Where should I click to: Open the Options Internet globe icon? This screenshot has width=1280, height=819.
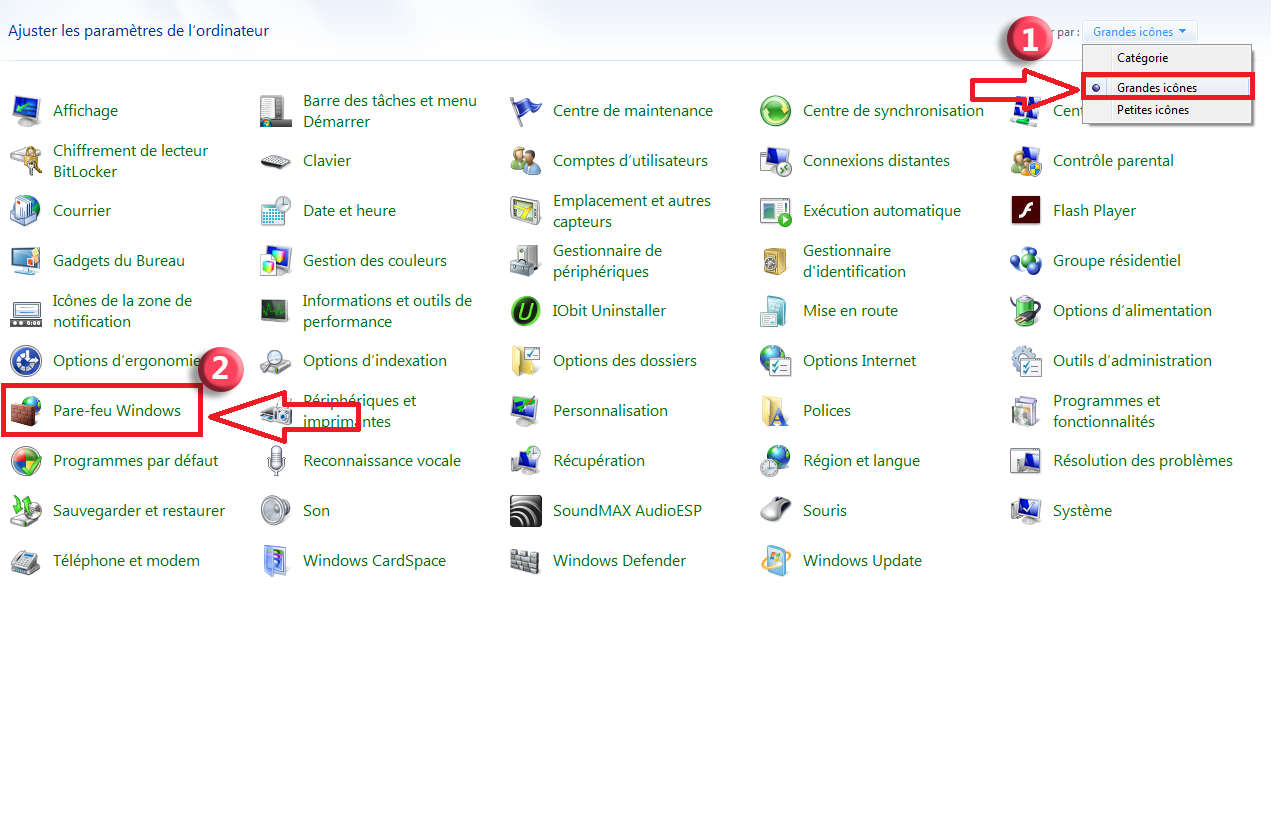pyautogui.click(x=775, y=360)
